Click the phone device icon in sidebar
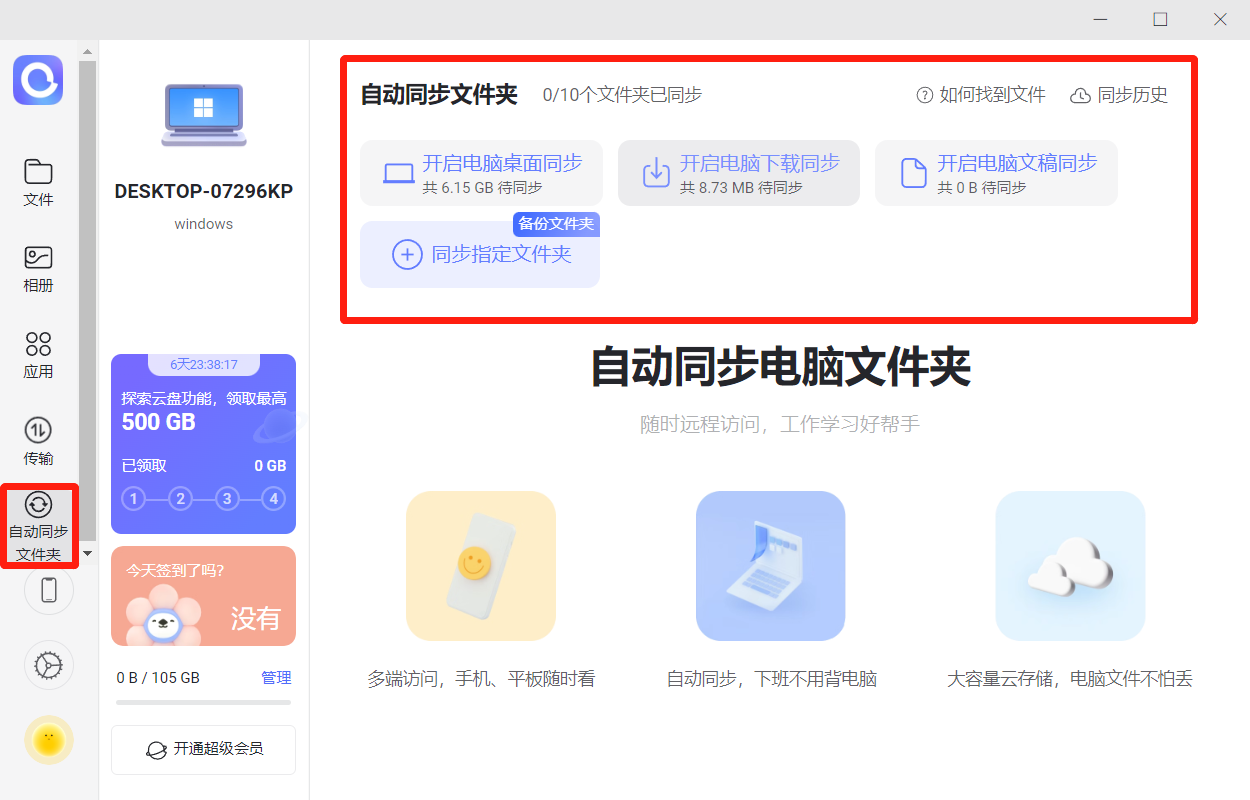1250x800 pixels. point(49,589)
